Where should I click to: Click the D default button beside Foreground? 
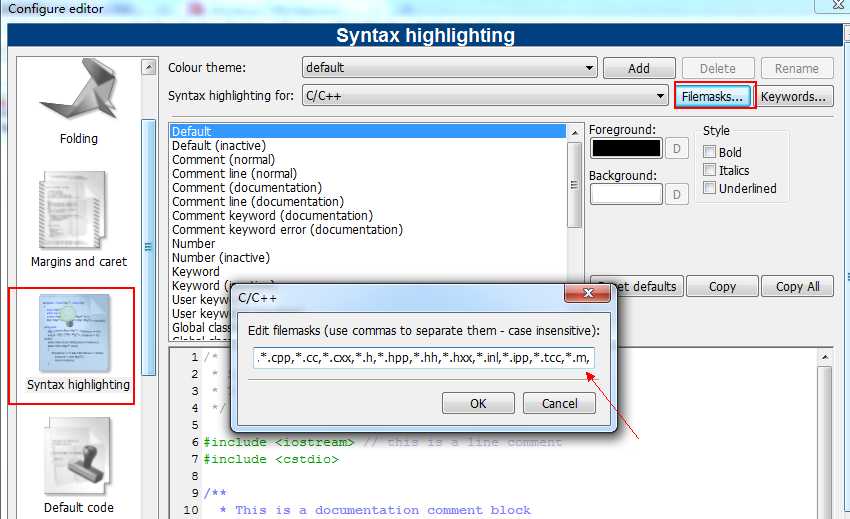point(677,148)
